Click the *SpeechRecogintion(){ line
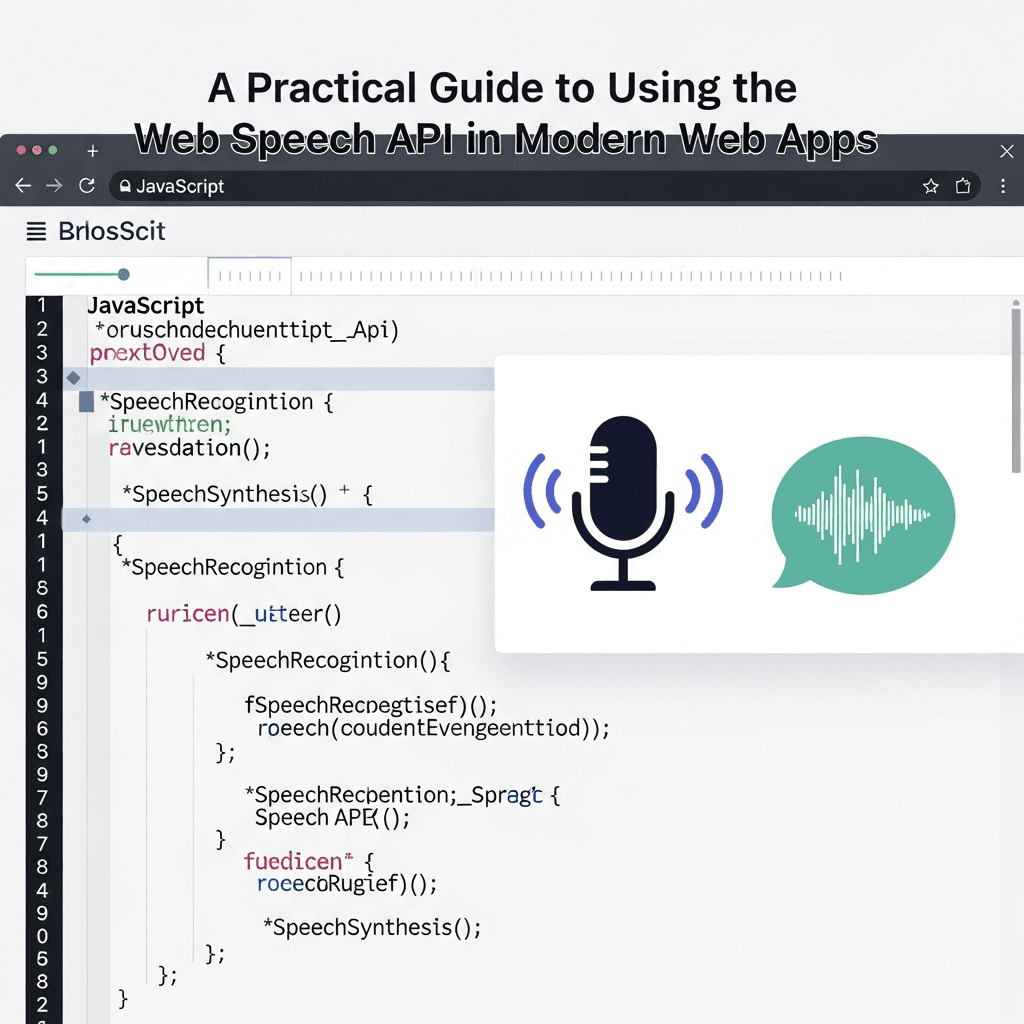The width and height of the screenshot is (1024, 1024). [x=328, y=660]
